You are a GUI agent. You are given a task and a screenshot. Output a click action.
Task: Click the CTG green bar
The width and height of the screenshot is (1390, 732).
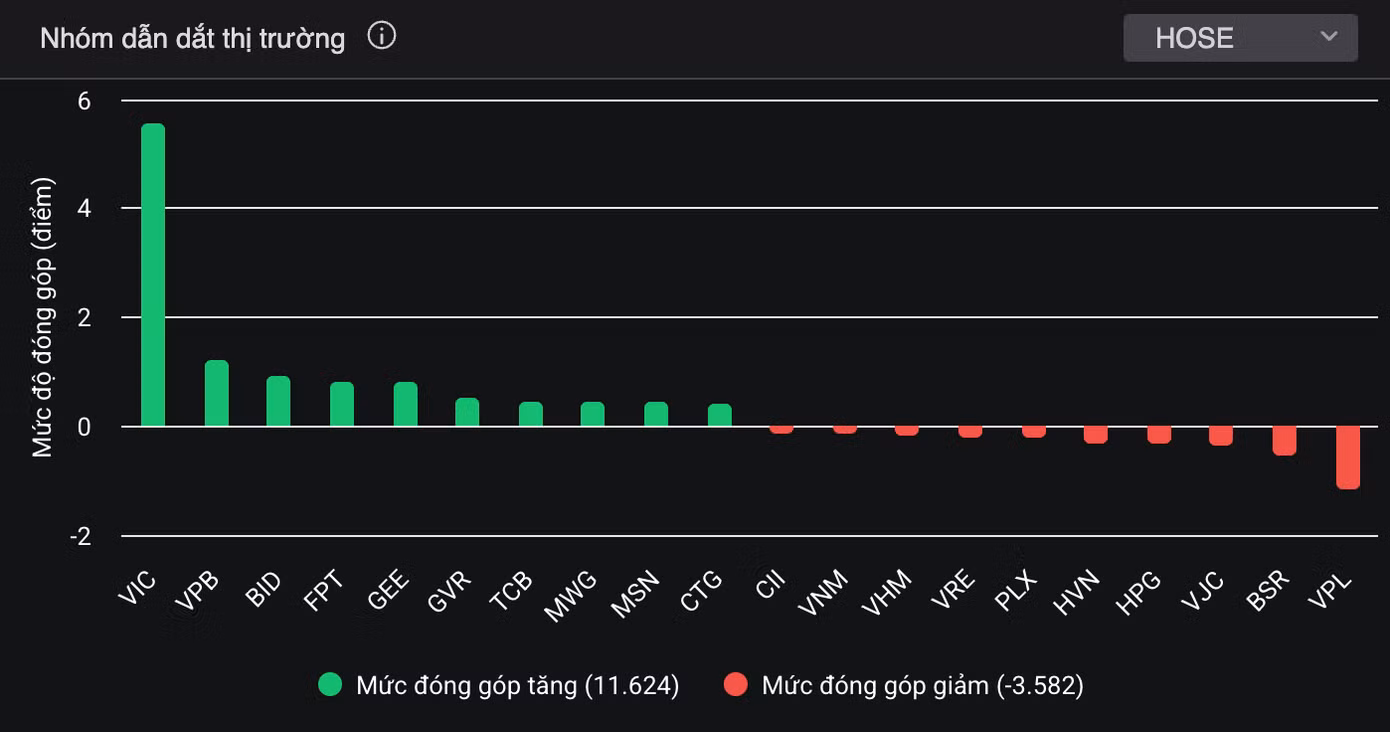click(x=720, y=415)
